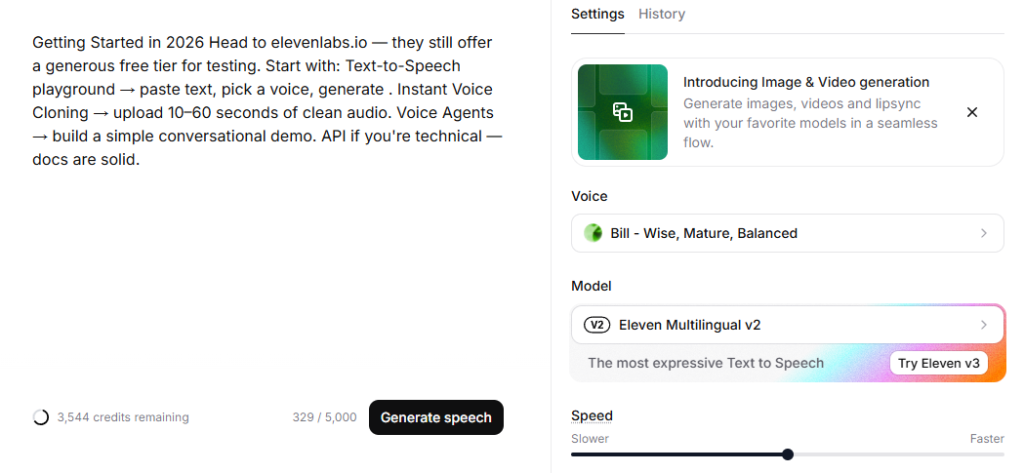Click the Speed label with dotted underline
The width and height of the screenshot is (1024, 473).
(x=592, y=415)
